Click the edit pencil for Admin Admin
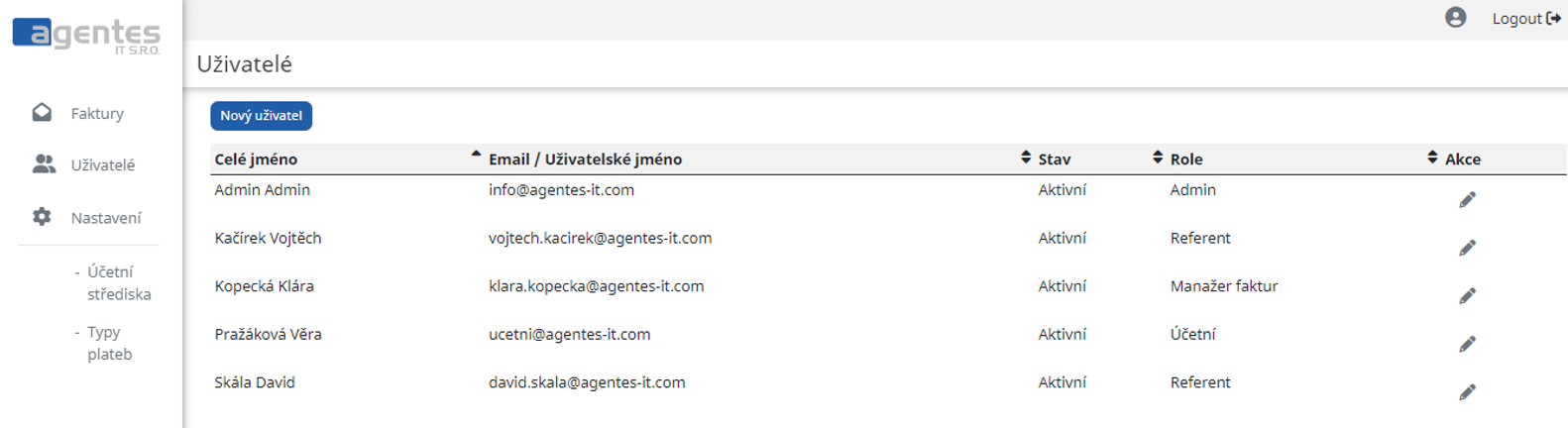This screenshot has width=1568, height=428. click(1467, 200)
